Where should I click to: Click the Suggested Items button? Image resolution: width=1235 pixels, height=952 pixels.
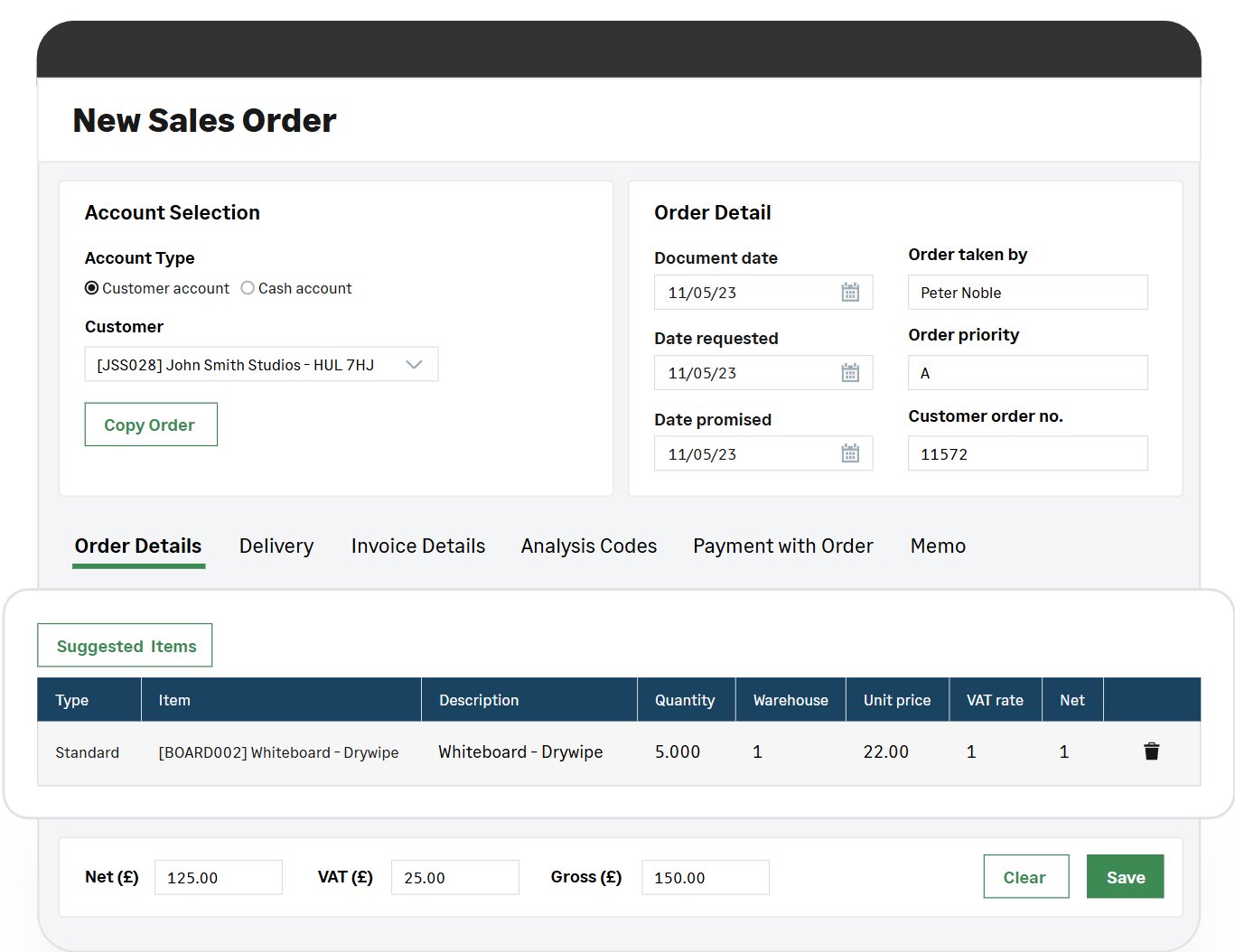pos(126,646)
